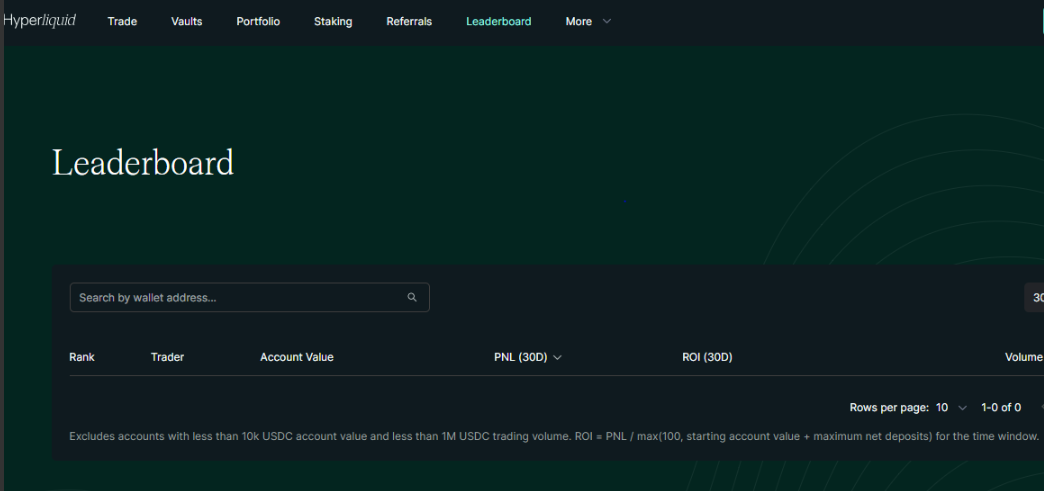Click the Rank column header

pos(82,357)
